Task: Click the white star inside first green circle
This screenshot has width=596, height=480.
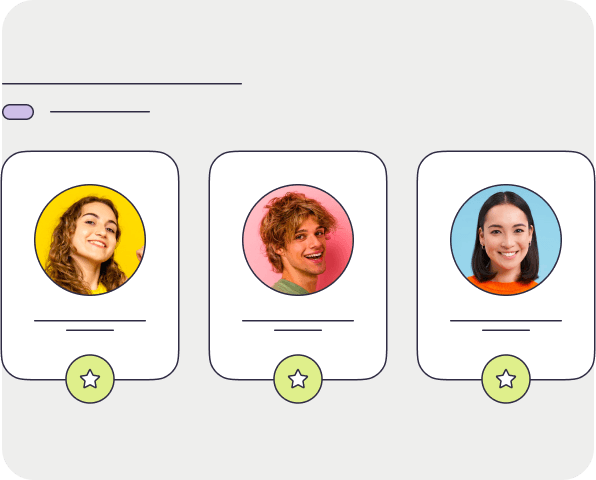Action: (x=90, y=379)
